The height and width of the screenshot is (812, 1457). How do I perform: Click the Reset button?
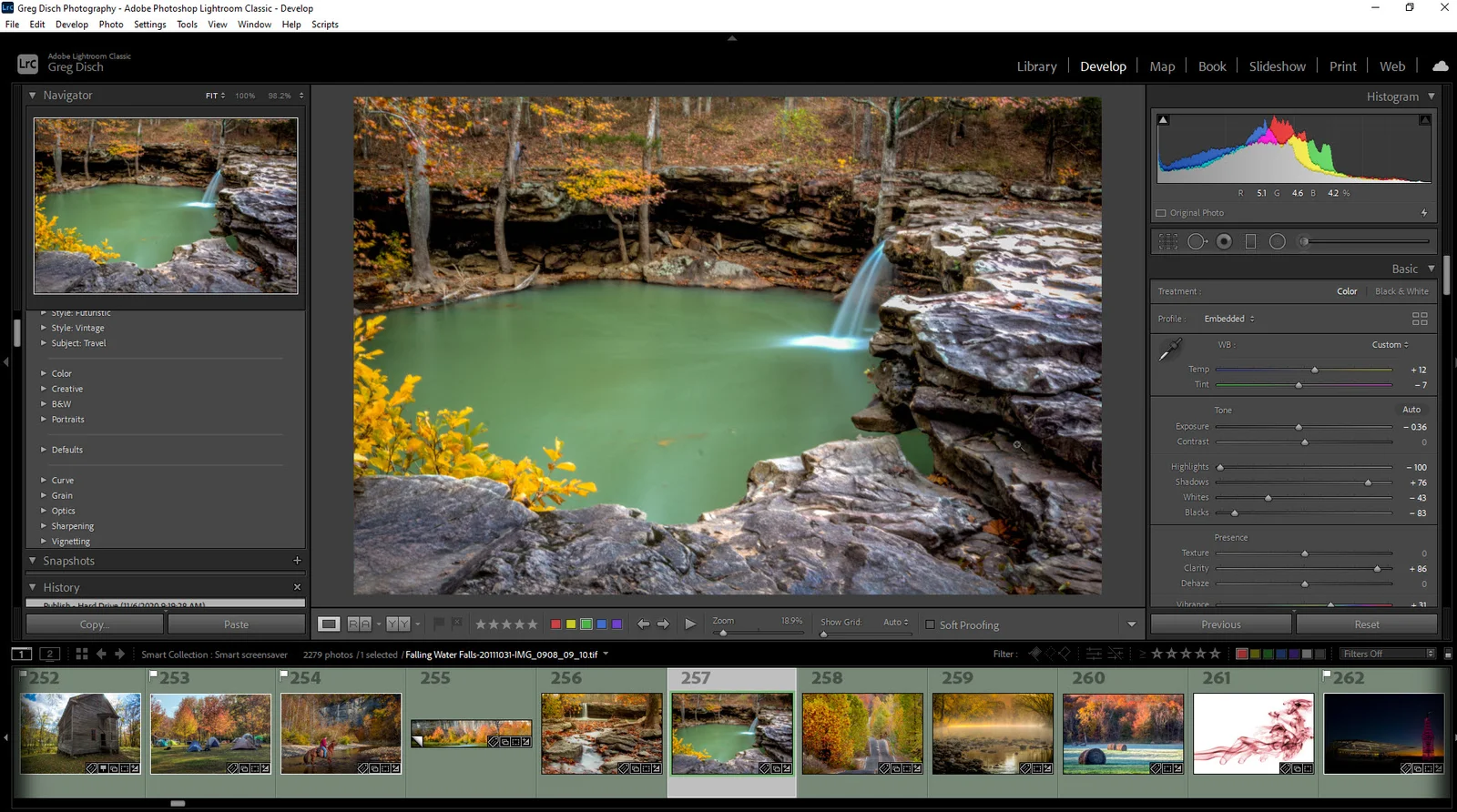[x=1366, y=624]
